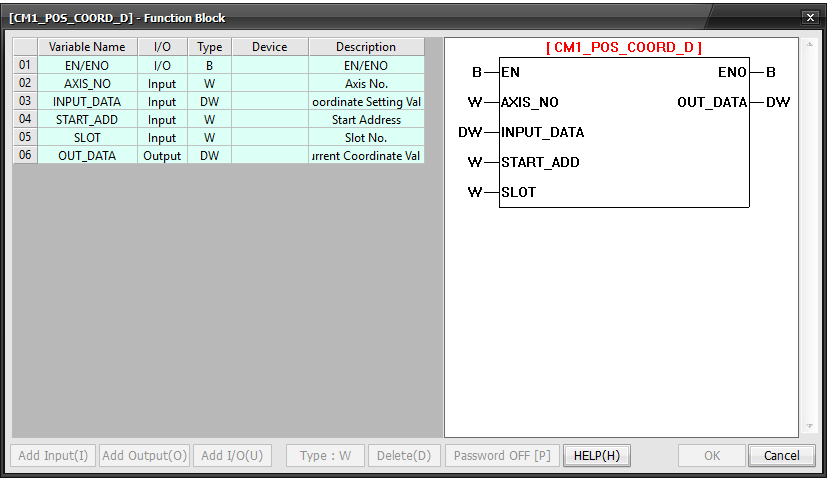Image resolution: width=827 pixels, height=478 pixels.
Task: Click the Add I/O(U) button
Action: [232, 455]
